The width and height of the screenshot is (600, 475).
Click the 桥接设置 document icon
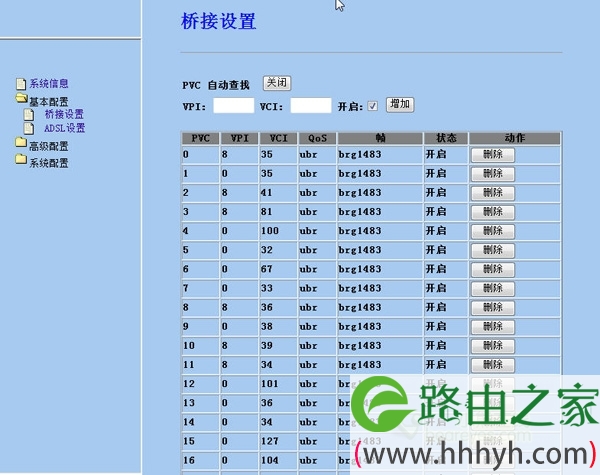tap(29, 114)
